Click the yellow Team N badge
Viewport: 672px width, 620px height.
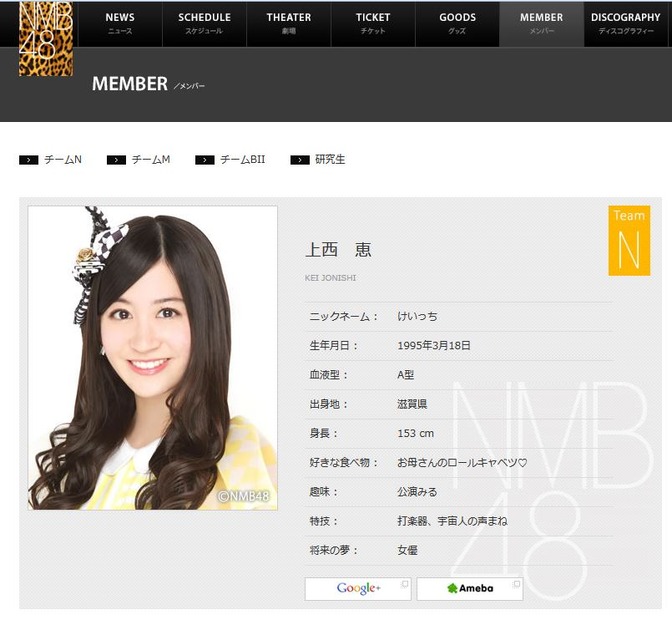click(x=629, y=240)
